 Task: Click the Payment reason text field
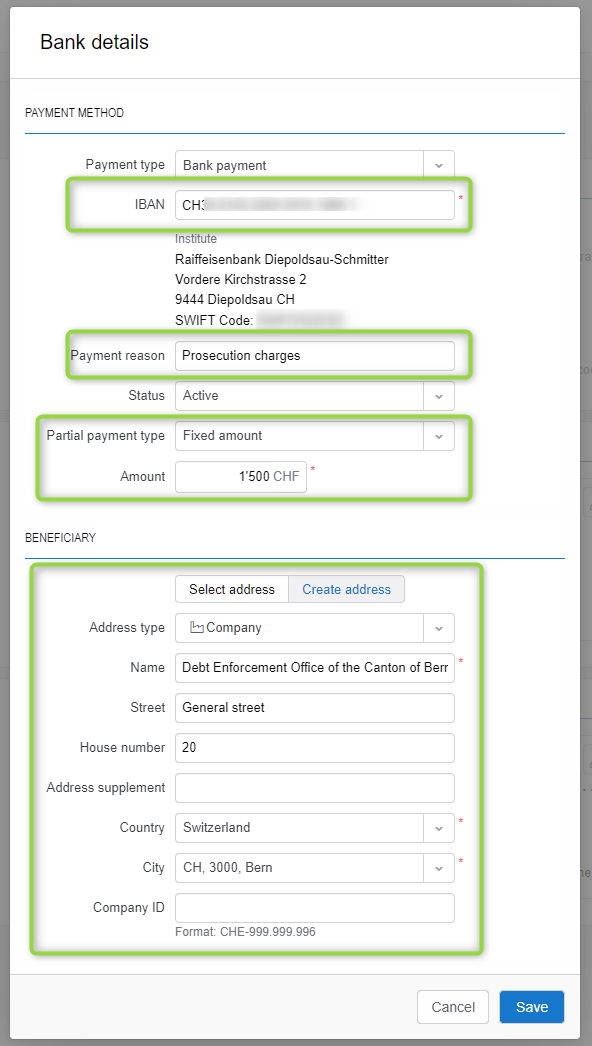click(315, 356)
